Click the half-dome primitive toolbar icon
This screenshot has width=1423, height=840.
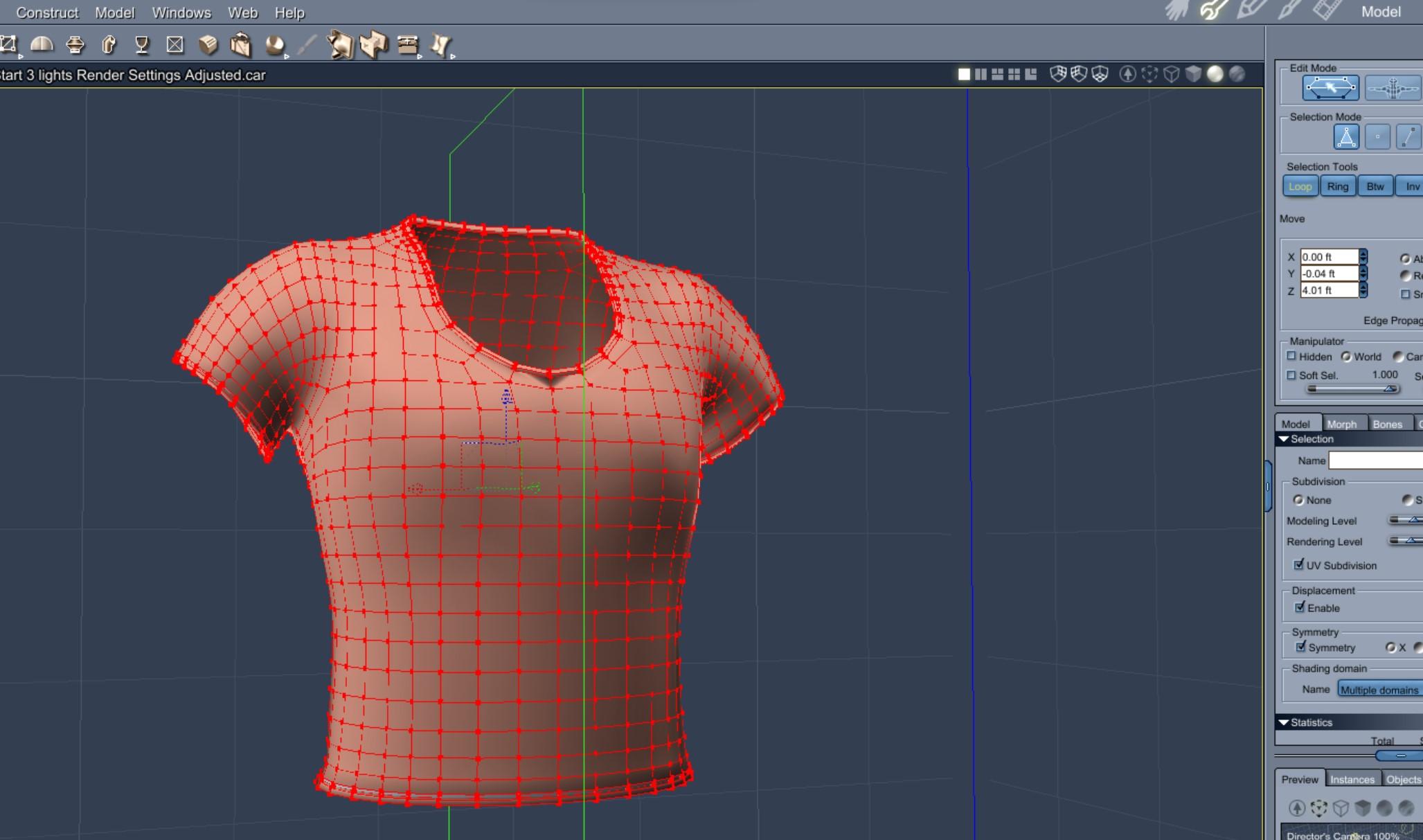tap(42, 45)
